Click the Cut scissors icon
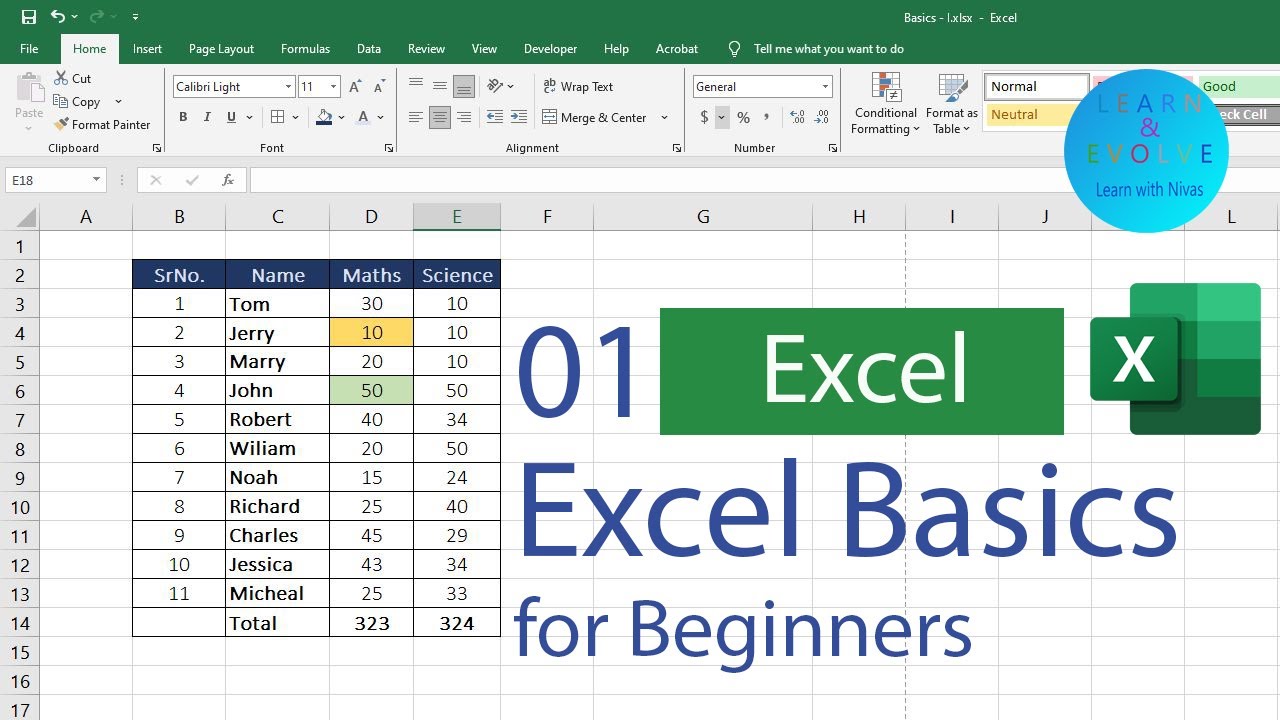The image size is (1280, 720). point(61,78)
